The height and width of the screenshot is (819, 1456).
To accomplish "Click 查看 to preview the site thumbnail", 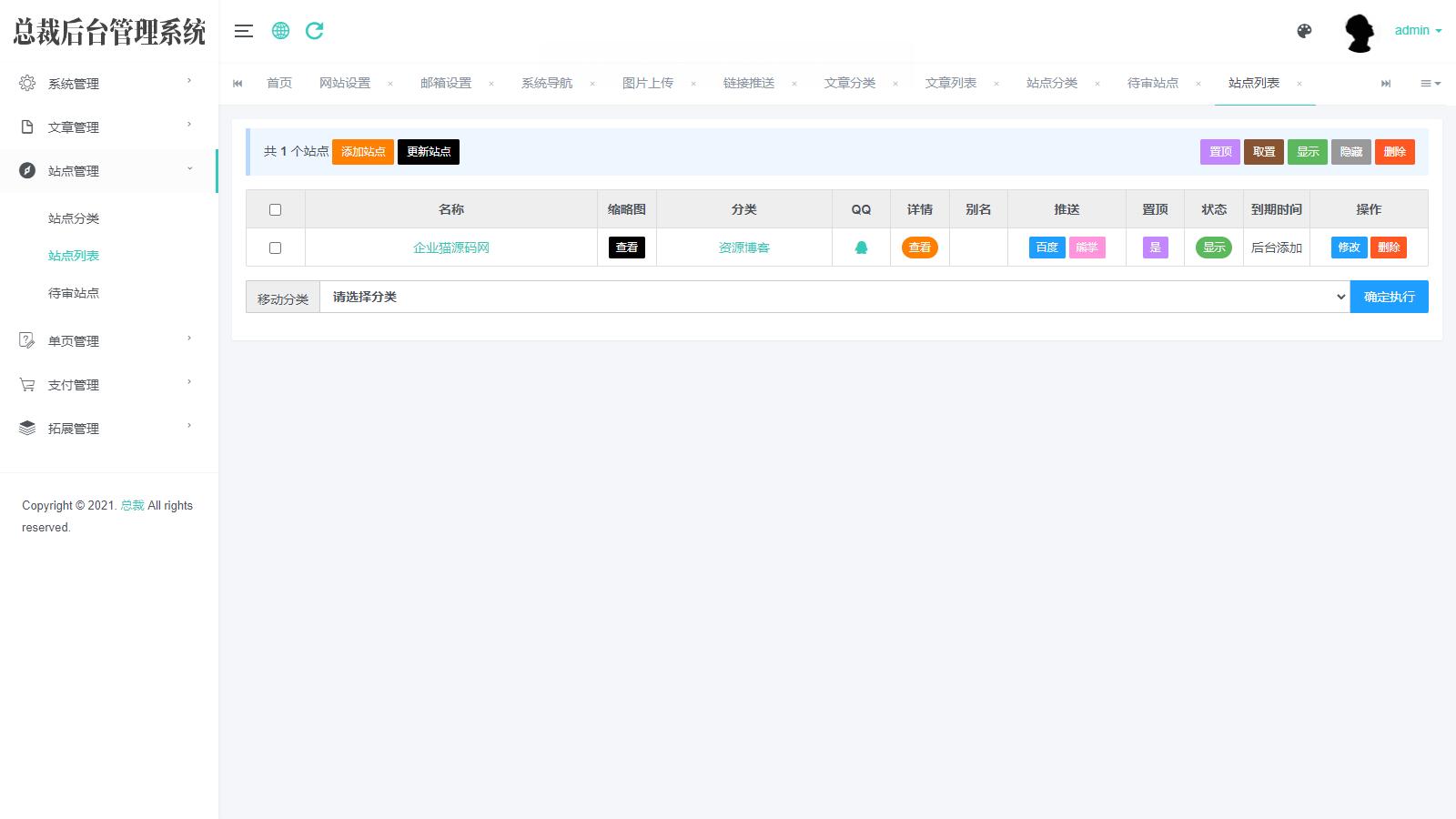I will pyautogui.click(x=626, y=247).
